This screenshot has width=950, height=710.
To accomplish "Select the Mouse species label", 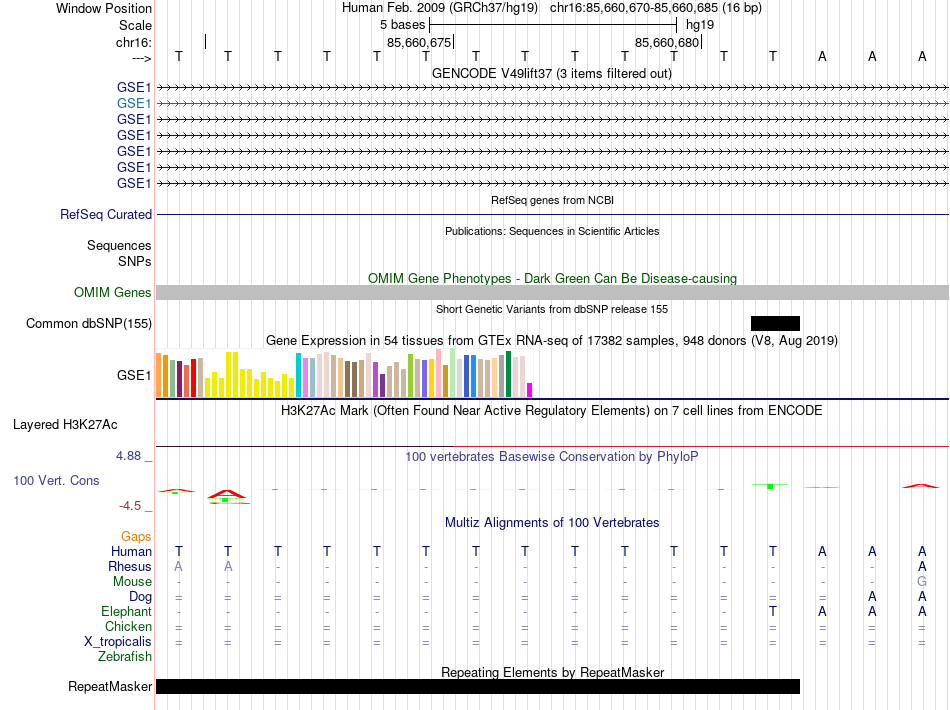I will click(132, 582).
